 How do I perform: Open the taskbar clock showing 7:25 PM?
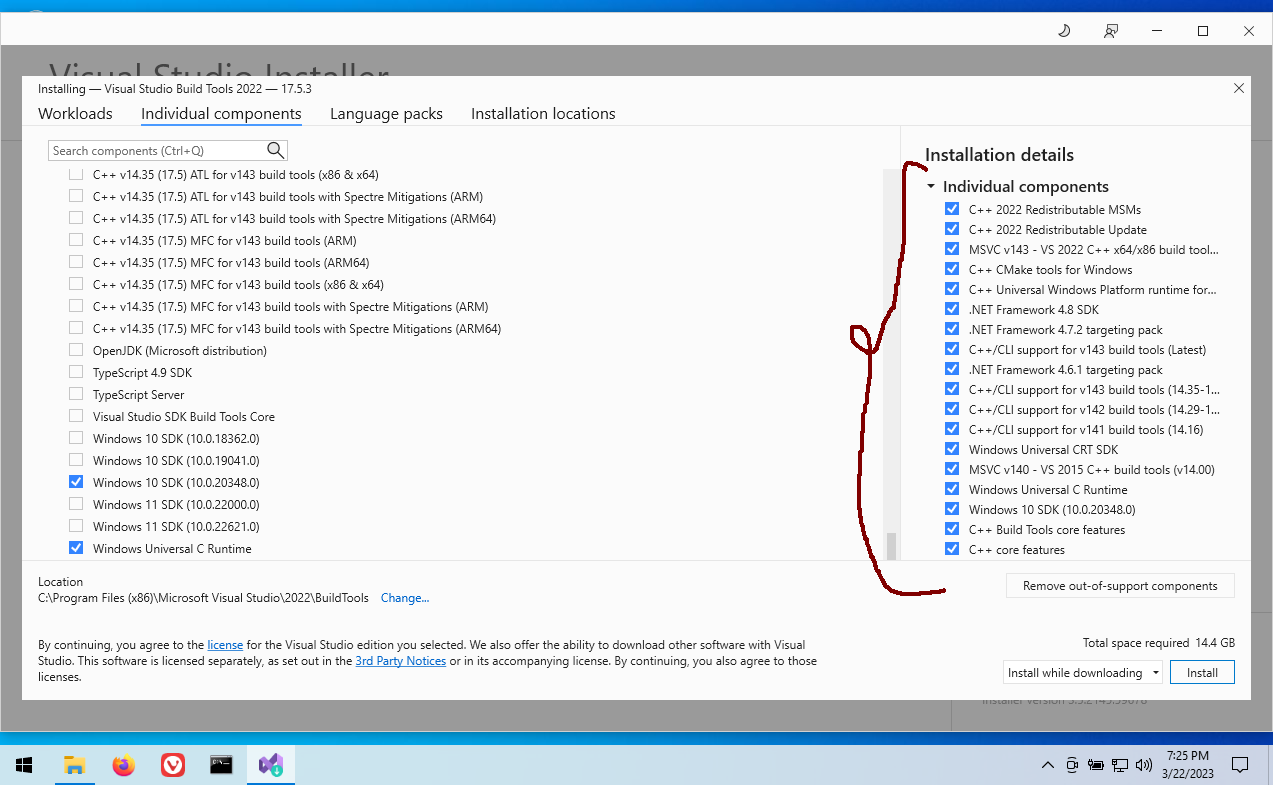pyautogui.click(x=1188, y=765)
